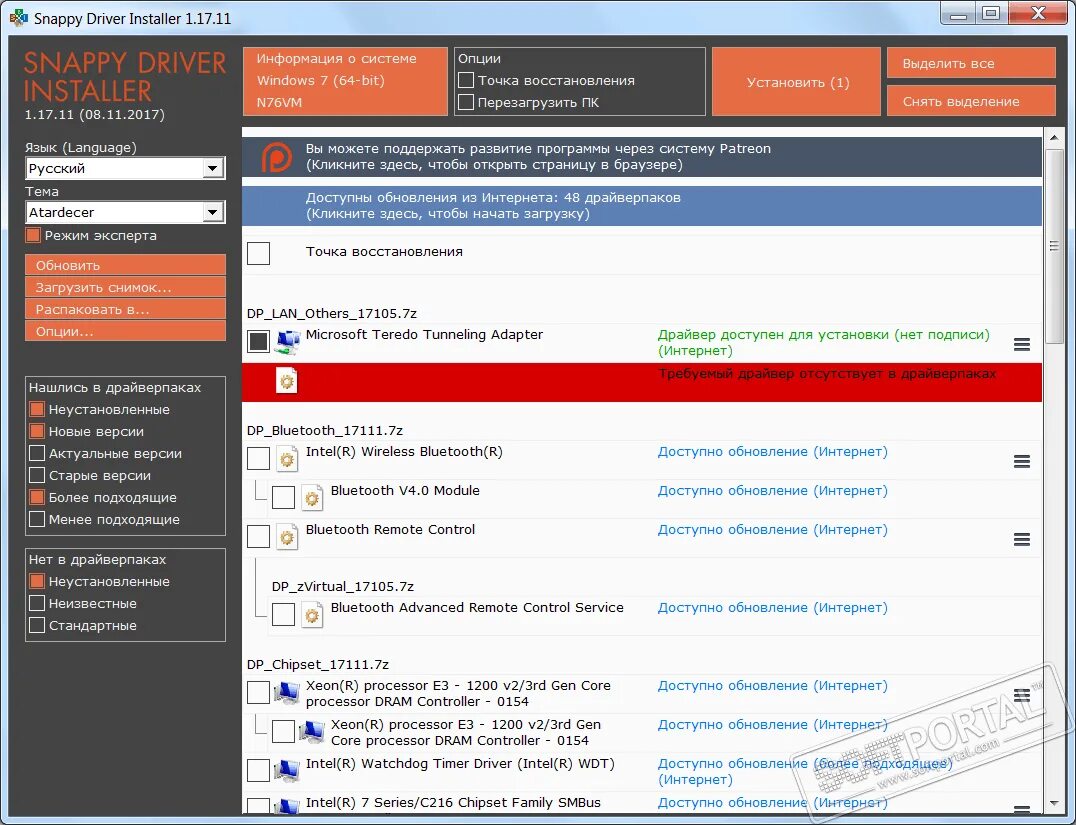Screen dimensions: 1076x825
Task: Select the Intel(R) Wireless Bluetooth(R) driver checkbox
Action: pos(259,458)
